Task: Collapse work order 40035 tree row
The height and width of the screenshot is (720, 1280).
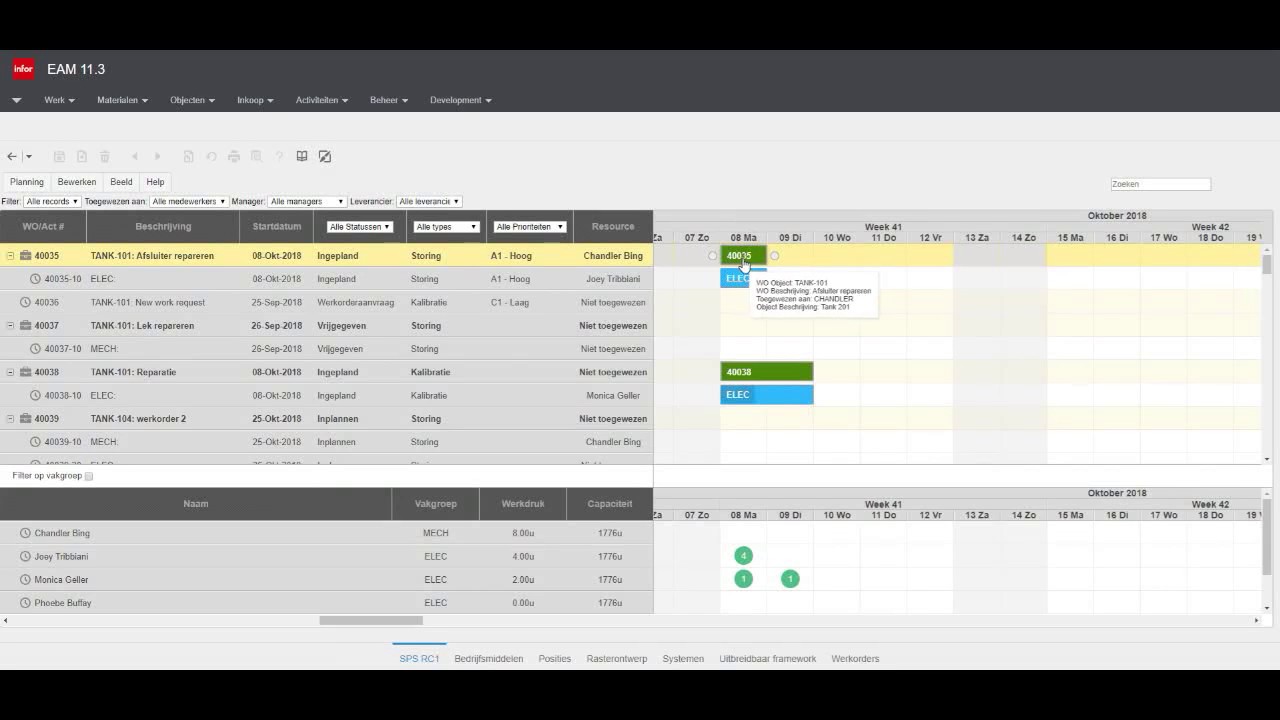Action: coord(11,256)
